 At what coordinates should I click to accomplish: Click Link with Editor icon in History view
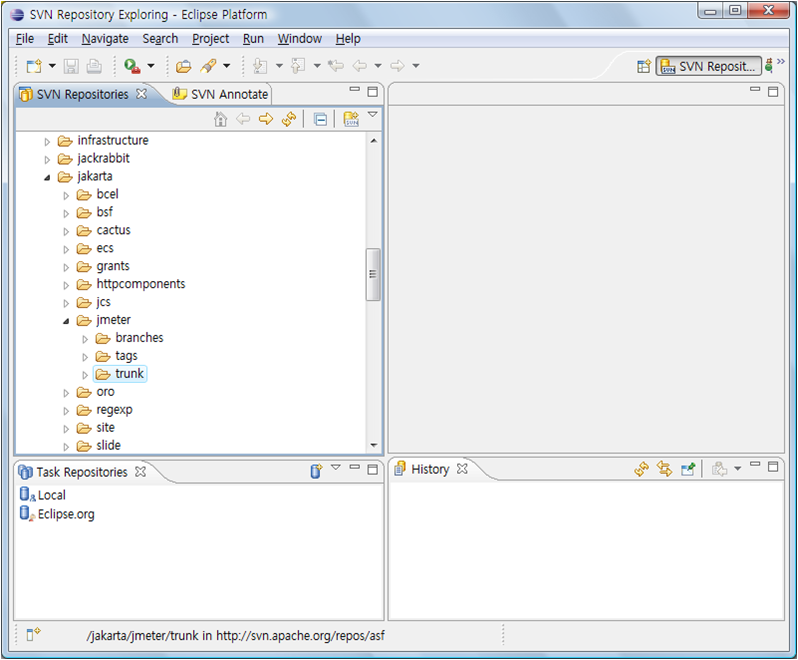point(664,469)
